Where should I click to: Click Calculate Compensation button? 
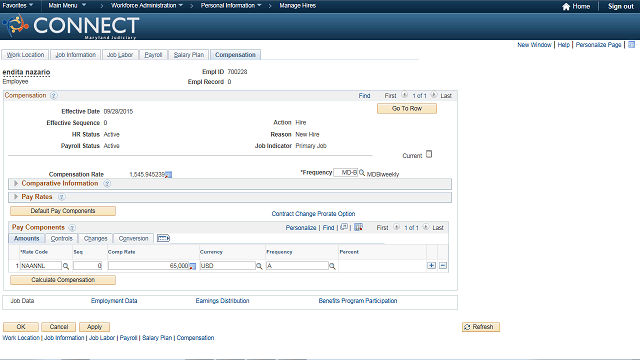click(x=63, y=280)
